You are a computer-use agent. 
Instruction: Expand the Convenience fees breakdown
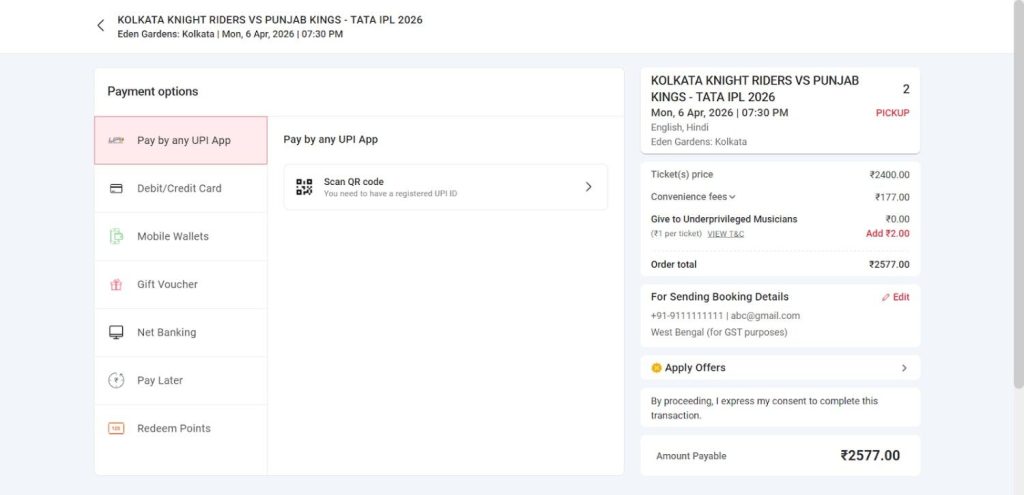tap(732, 197)
